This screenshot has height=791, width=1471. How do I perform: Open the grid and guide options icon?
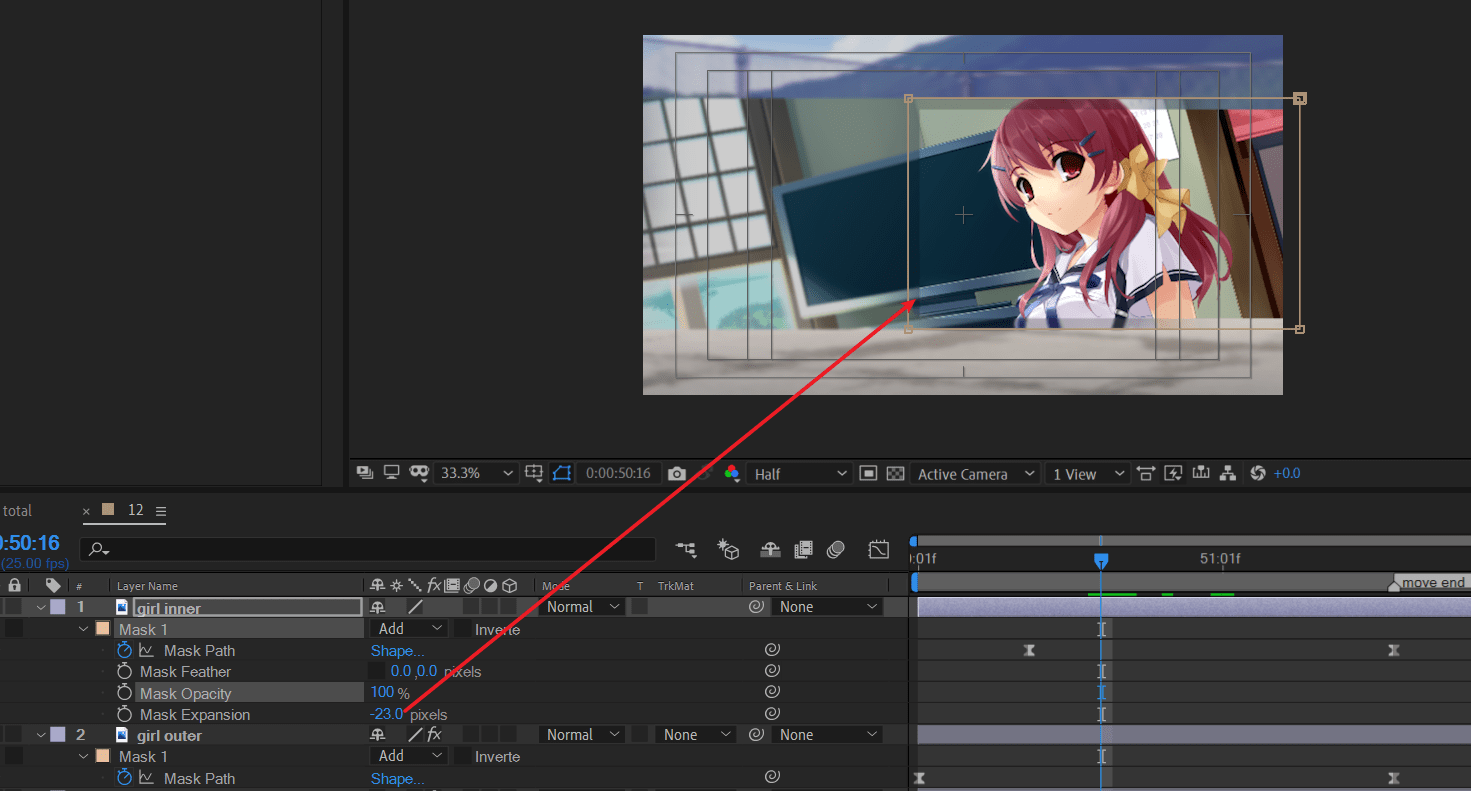click(534, 473)
